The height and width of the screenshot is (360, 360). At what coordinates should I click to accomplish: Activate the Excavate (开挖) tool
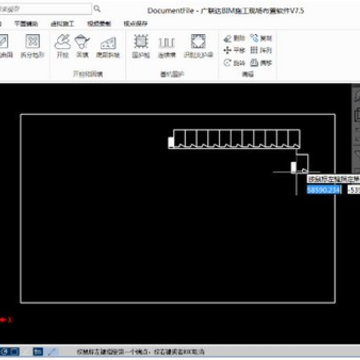pos(63,46)
